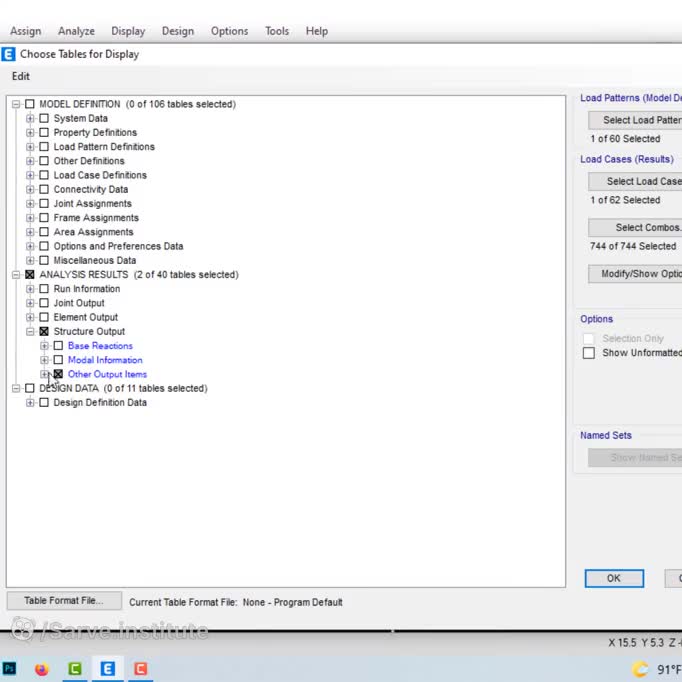This screenshot has width=682, height=682.
Task: Open the orange-red C taskbar app
Action: coord(141,669)
